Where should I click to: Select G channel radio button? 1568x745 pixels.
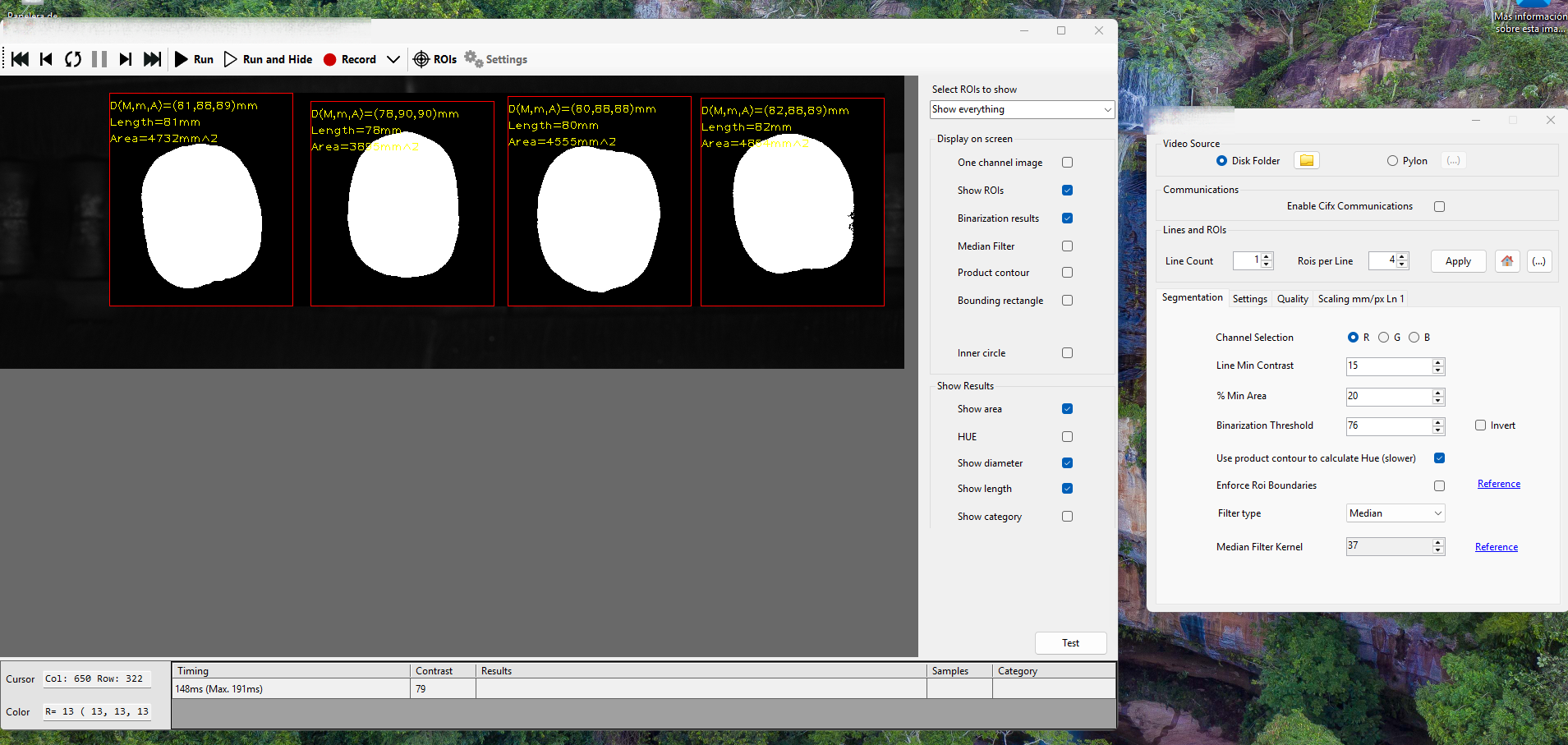[1383, 337]
